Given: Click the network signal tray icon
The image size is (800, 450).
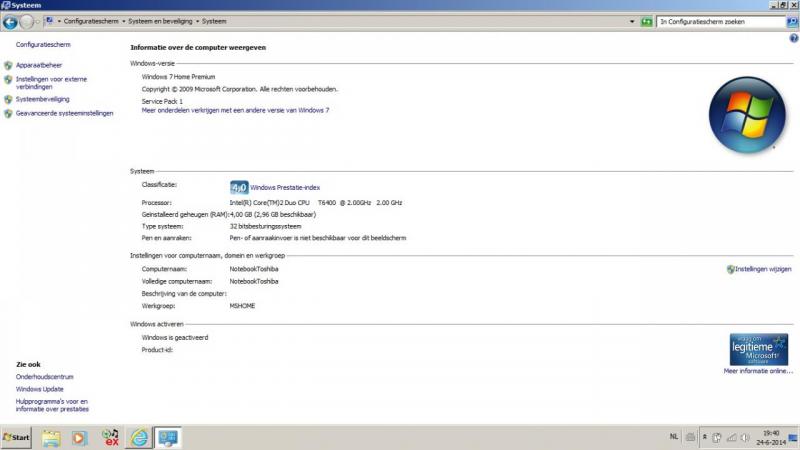Looking at the screenshot, I should click(x=731, y=438).
